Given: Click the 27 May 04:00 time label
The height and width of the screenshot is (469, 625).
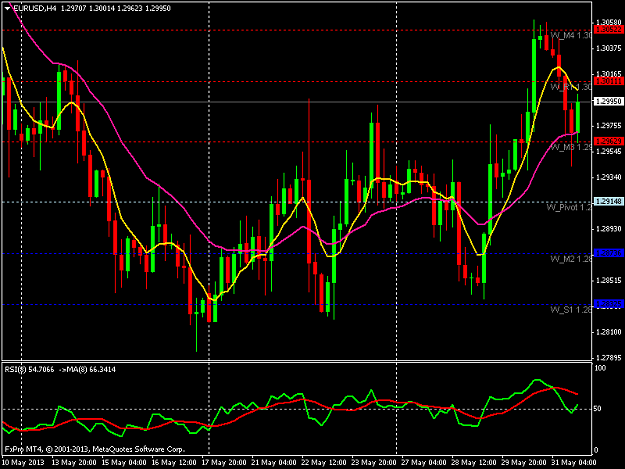Looking at the screenshot, I should [424, 463].
